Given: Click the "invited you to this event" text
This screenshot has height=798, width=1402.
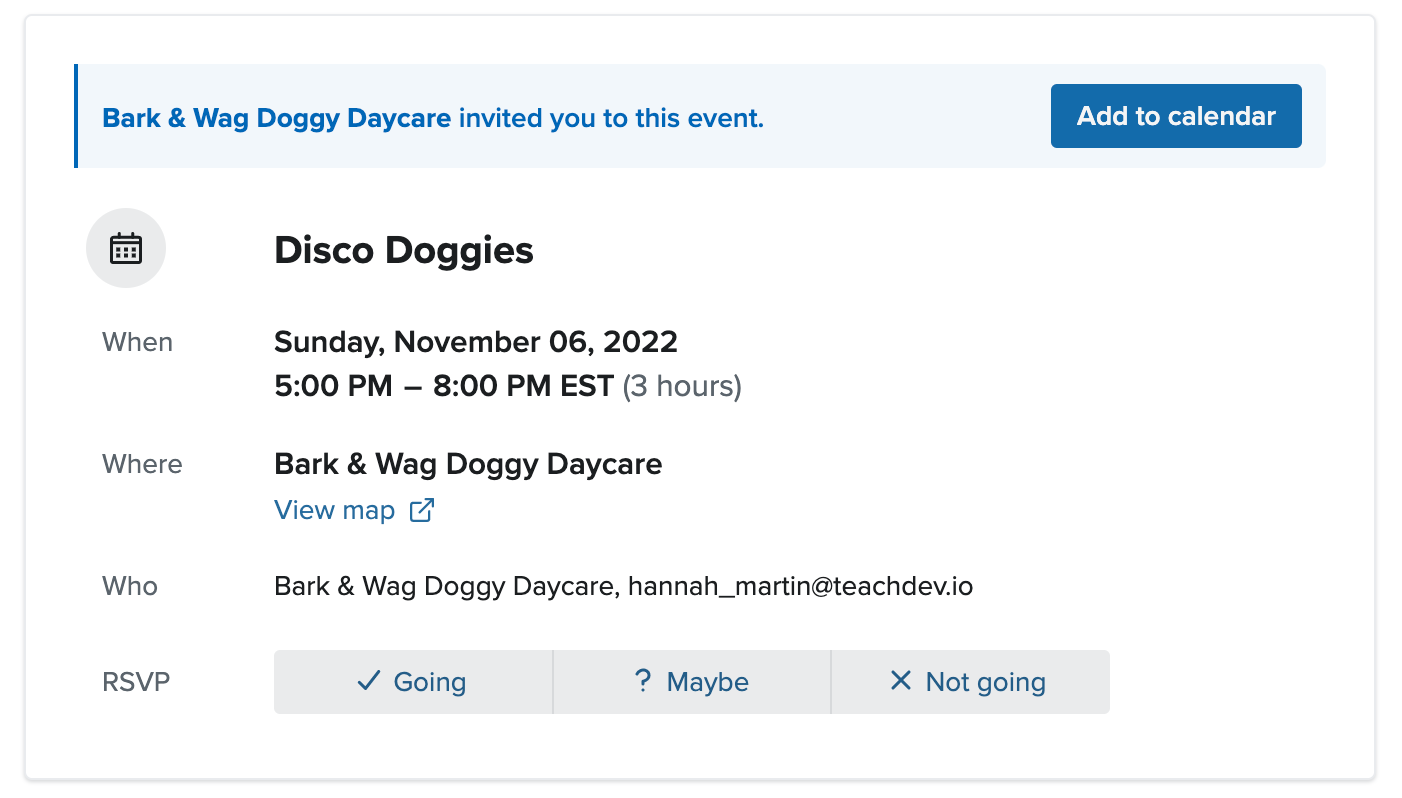Looking at the screenshot, I should (611, 118).
